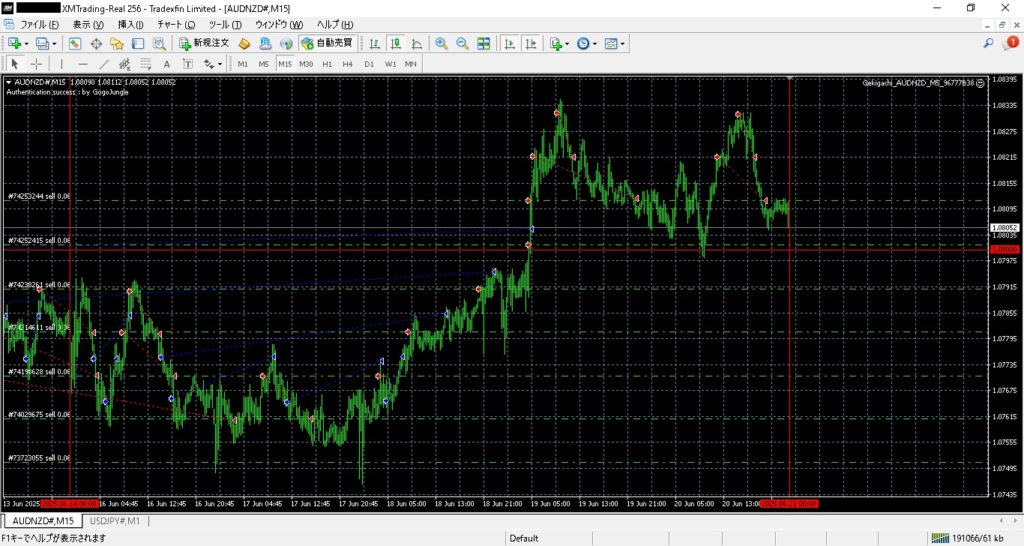Image resolution: width=1024 pixels, height=546 pixels.
Task: Open the chart templates dropdown
Action: pyautogui.click(x=615, y=44)
